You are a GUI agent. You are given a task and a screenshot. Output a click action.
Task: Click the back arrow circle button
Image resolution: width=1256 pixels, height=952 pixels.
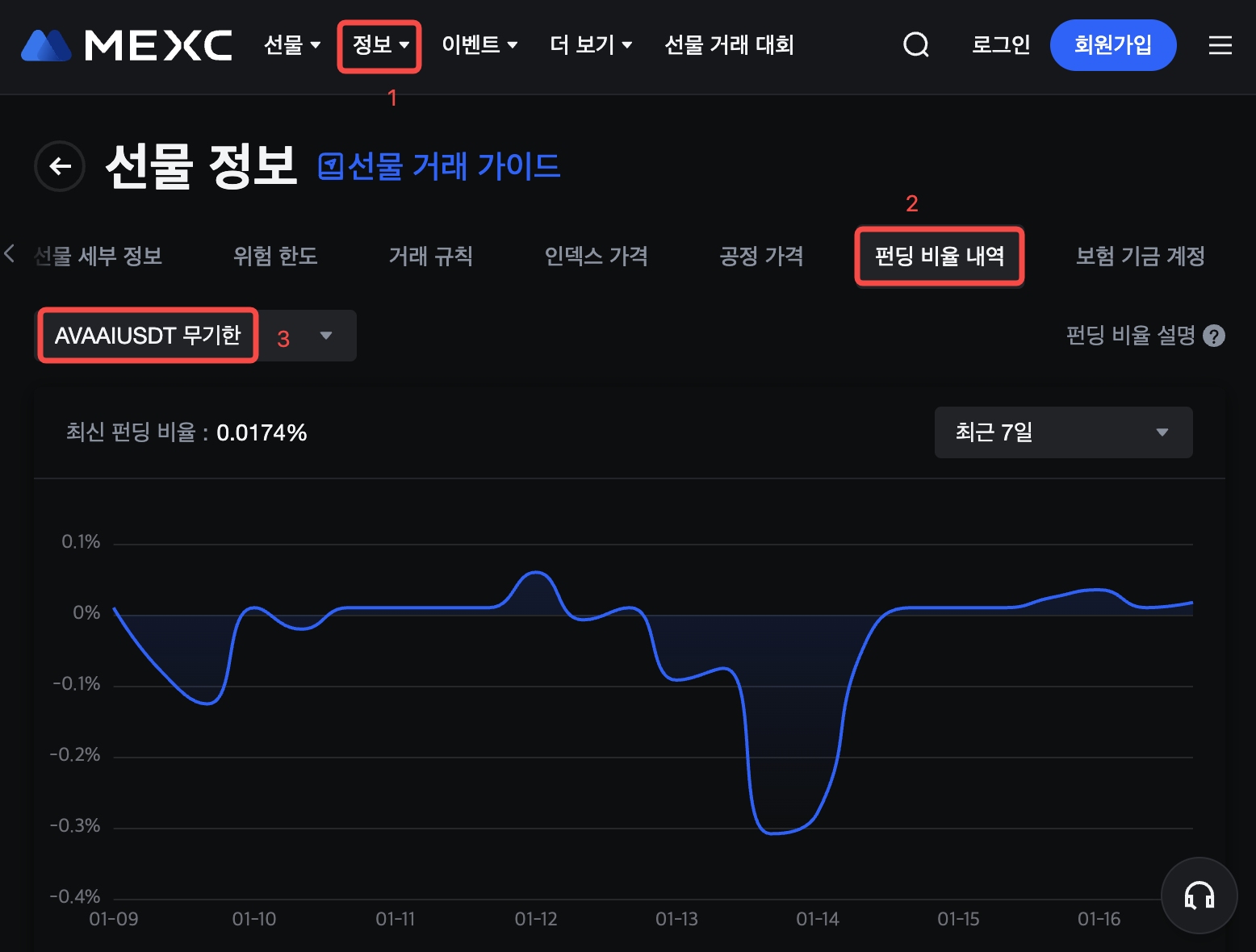coord(60,166)
